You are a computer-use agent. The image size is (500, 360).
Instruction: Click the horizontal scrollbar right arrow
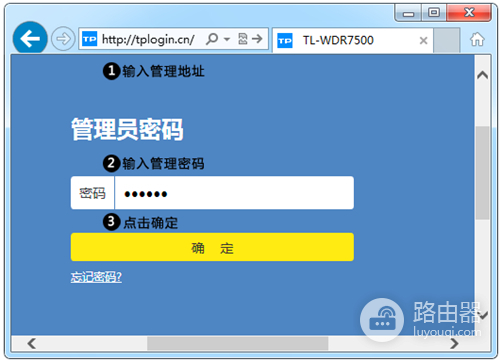point(454,343)
